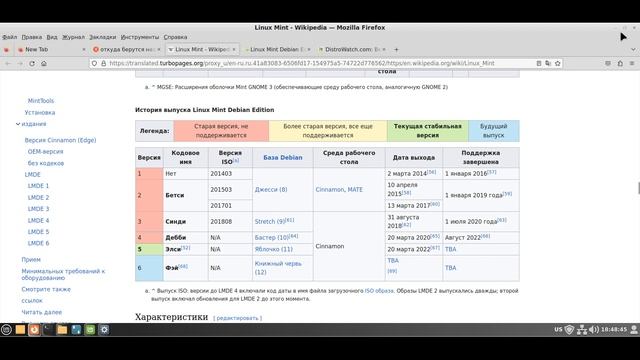Follow the Яблочко (11) link

273,249
